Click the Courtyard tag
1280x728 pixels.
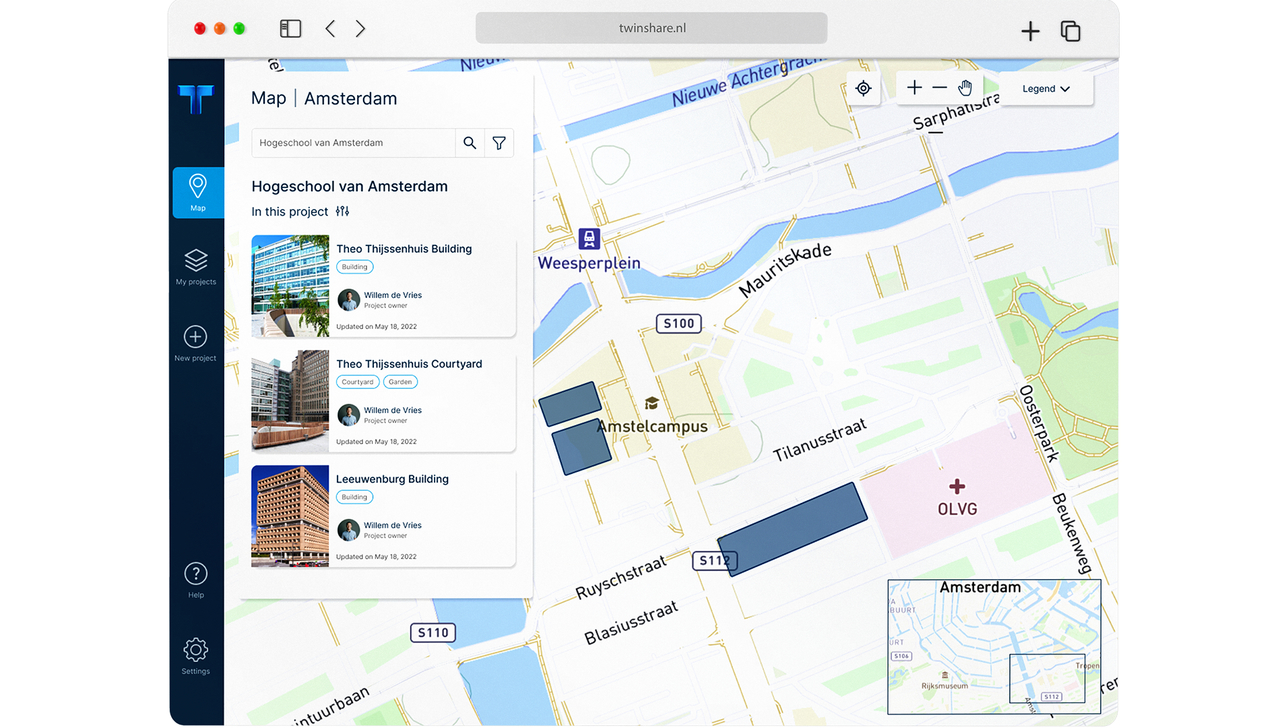357,382
